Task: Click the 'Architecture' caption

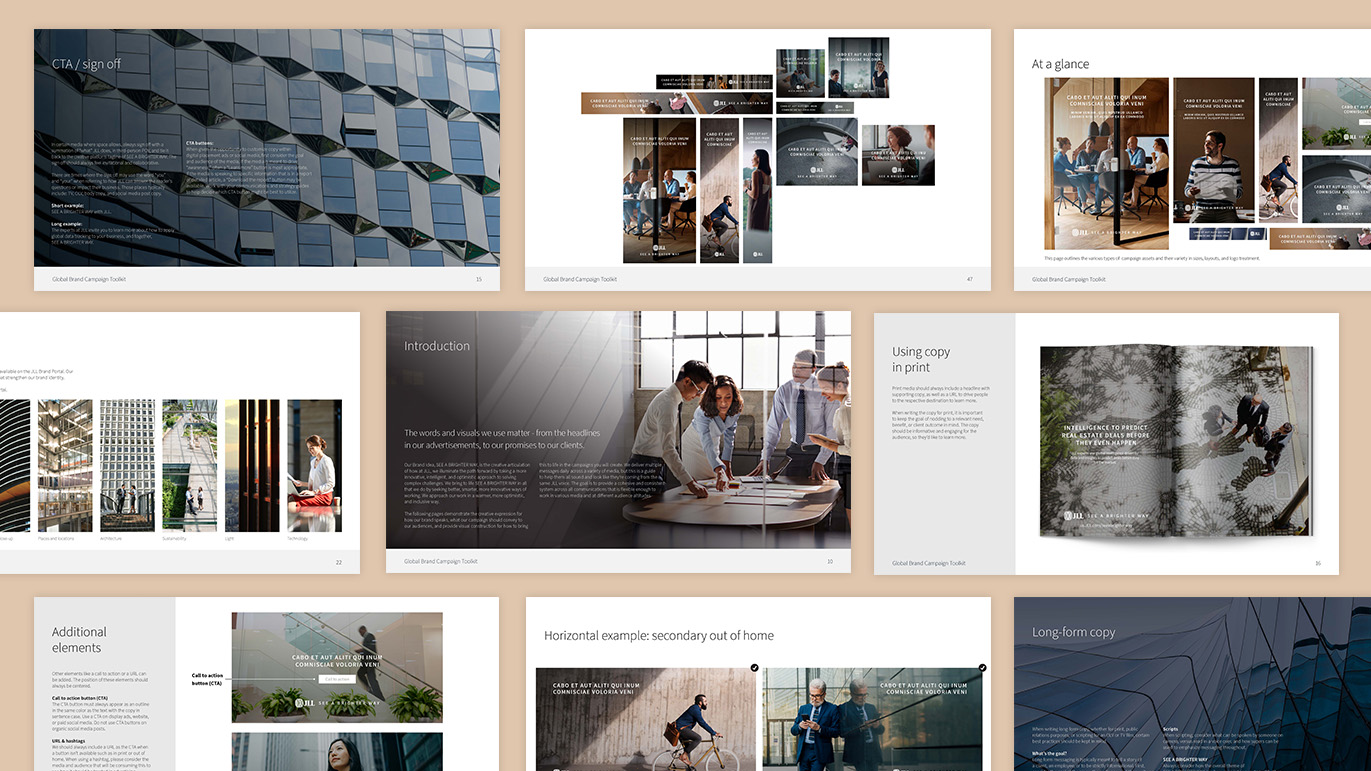Action: 111,539
